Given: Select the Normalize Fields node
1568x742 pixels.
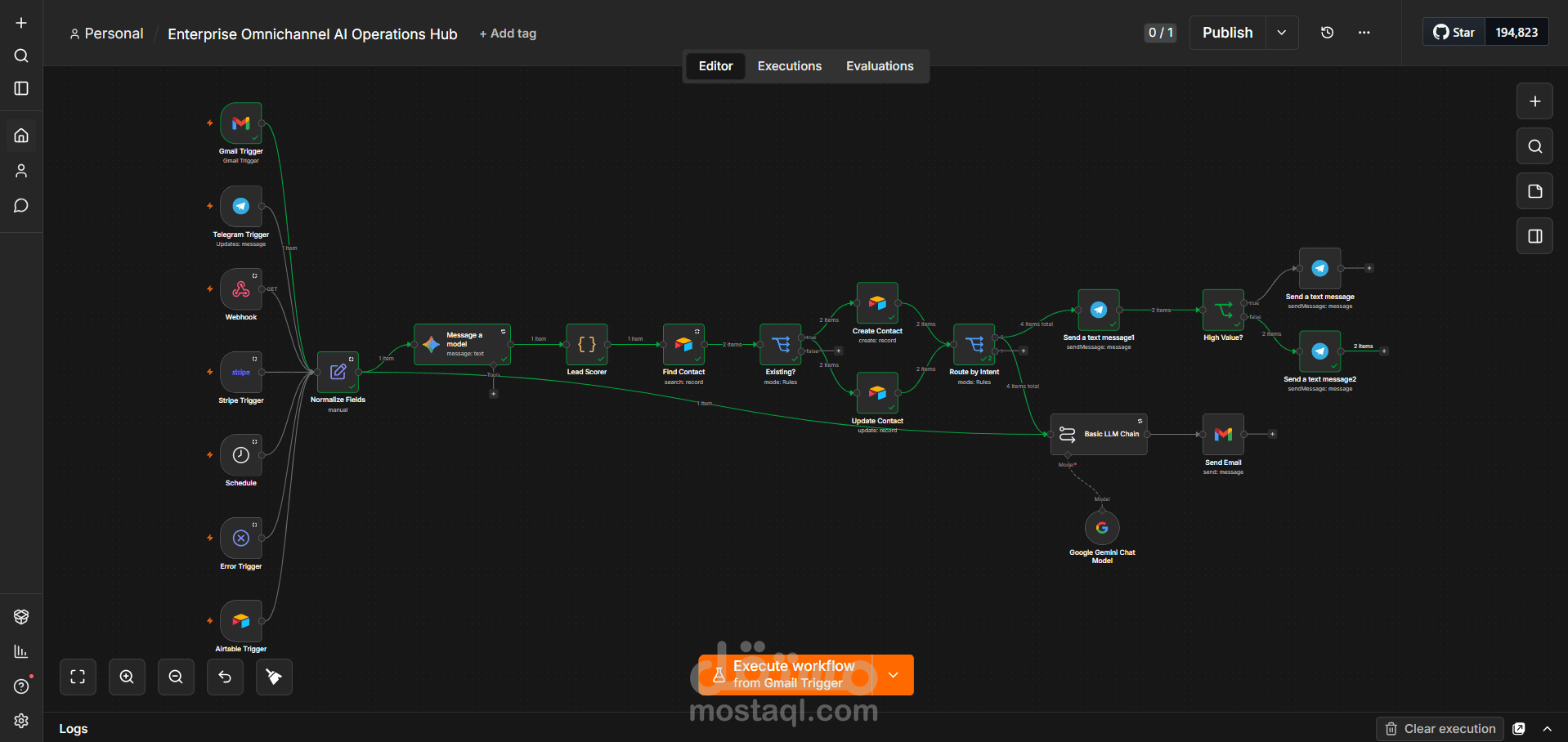Looking at the screenshot, I should point(338,372).
